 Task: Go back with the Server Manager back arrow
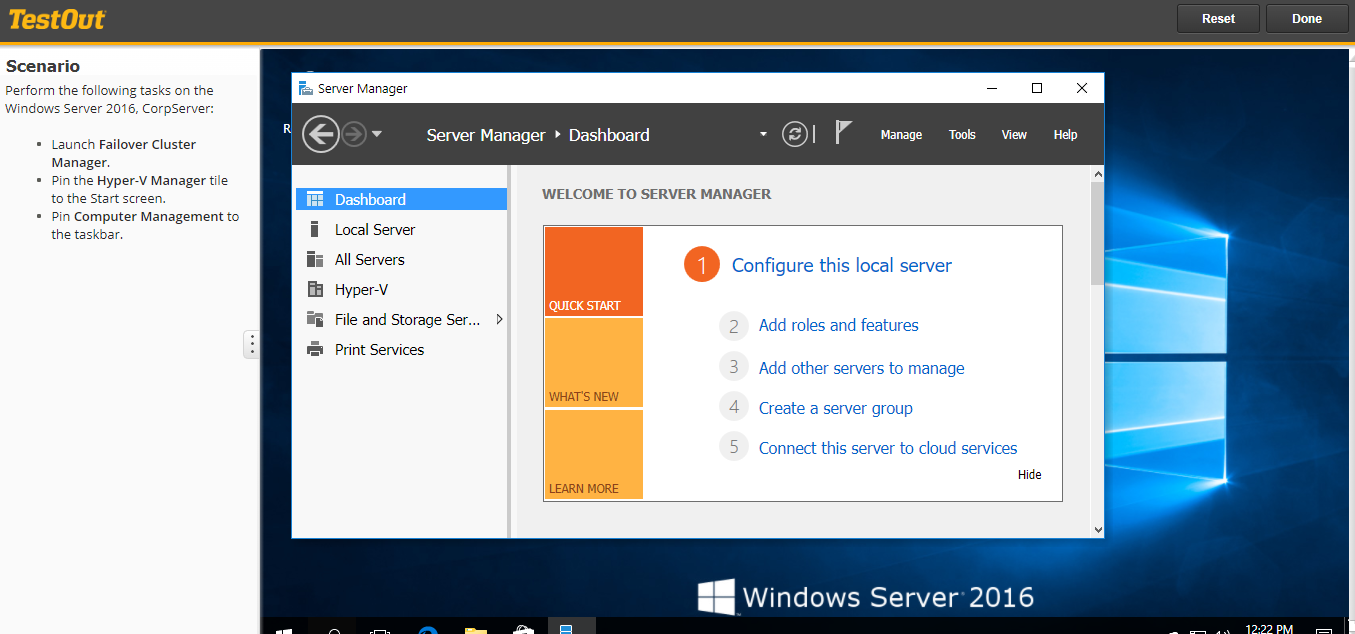coord(320,134)
